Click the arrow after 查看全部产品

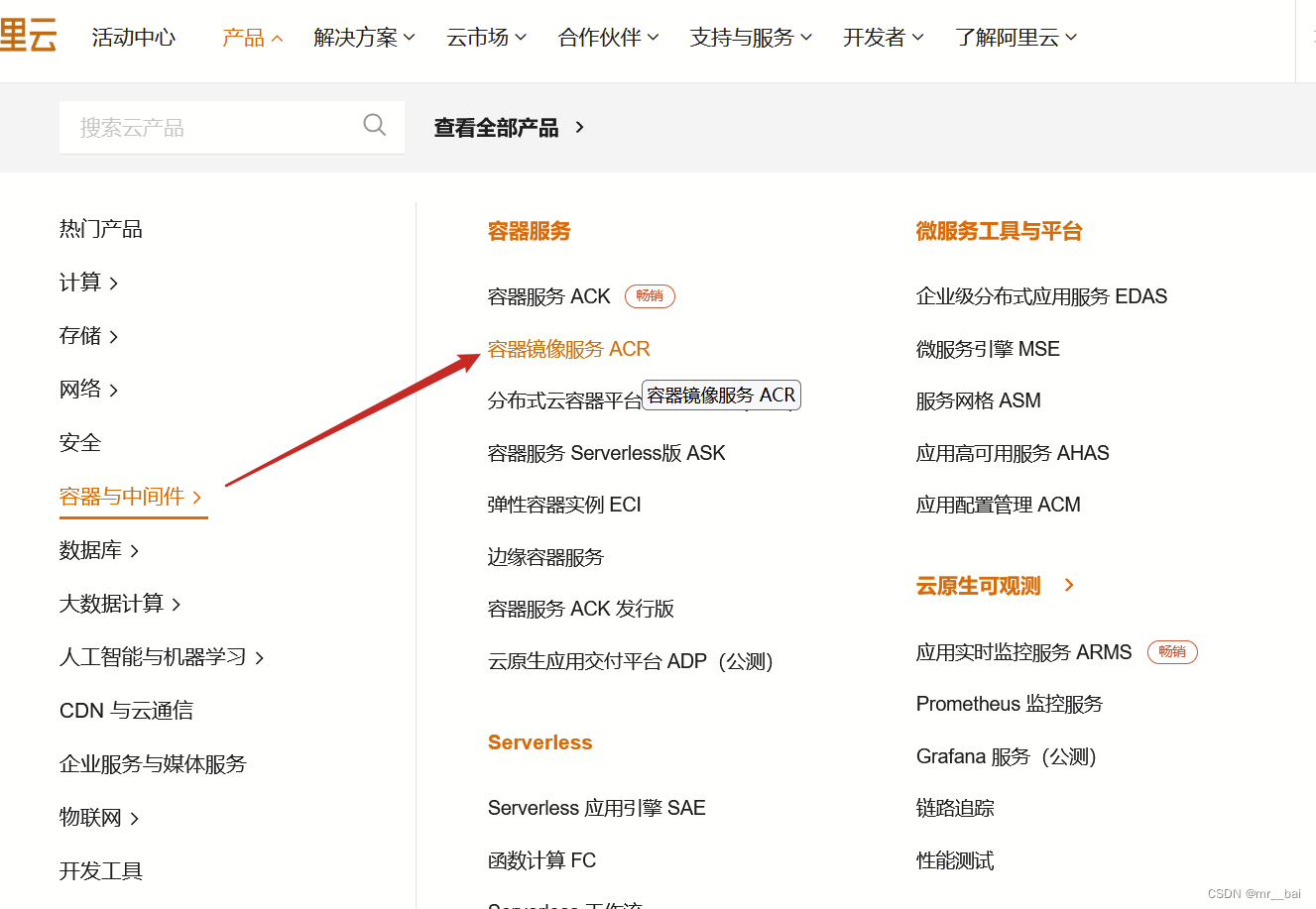[580, 127]
